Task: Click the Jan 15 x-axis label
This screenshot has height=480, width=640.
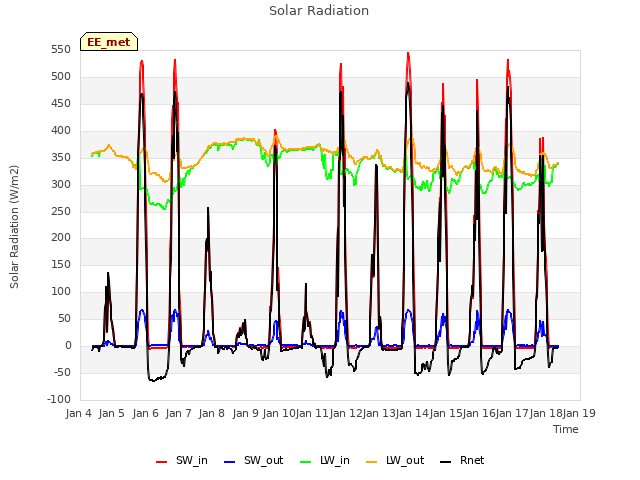Action: click(446, 413)
